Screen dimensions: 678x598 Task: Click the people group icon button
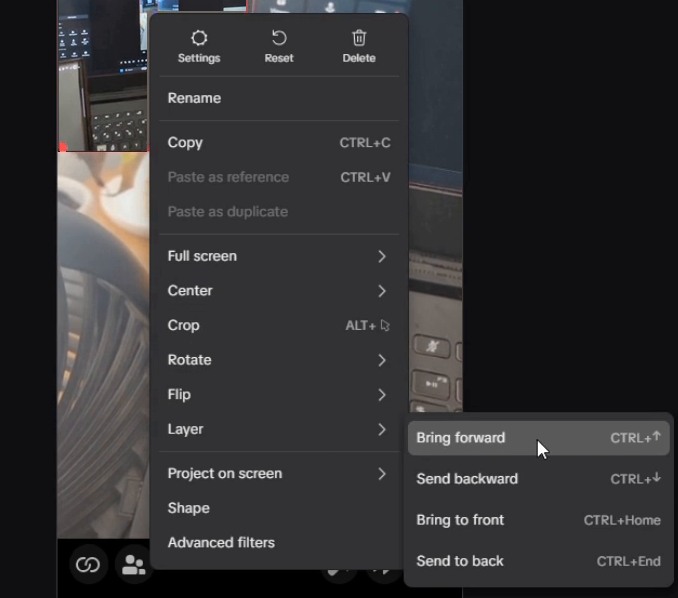point(134,564)
